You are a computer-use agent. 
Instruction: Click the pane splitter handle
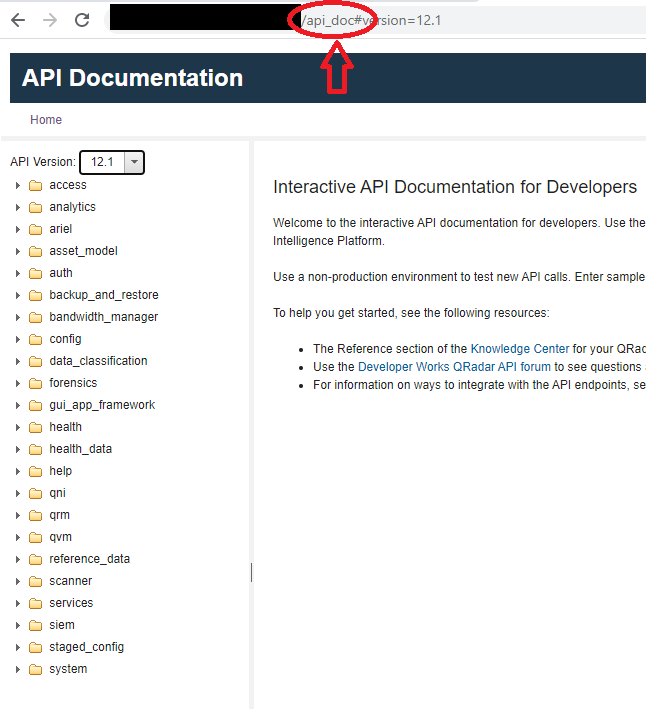coord(251,572)
